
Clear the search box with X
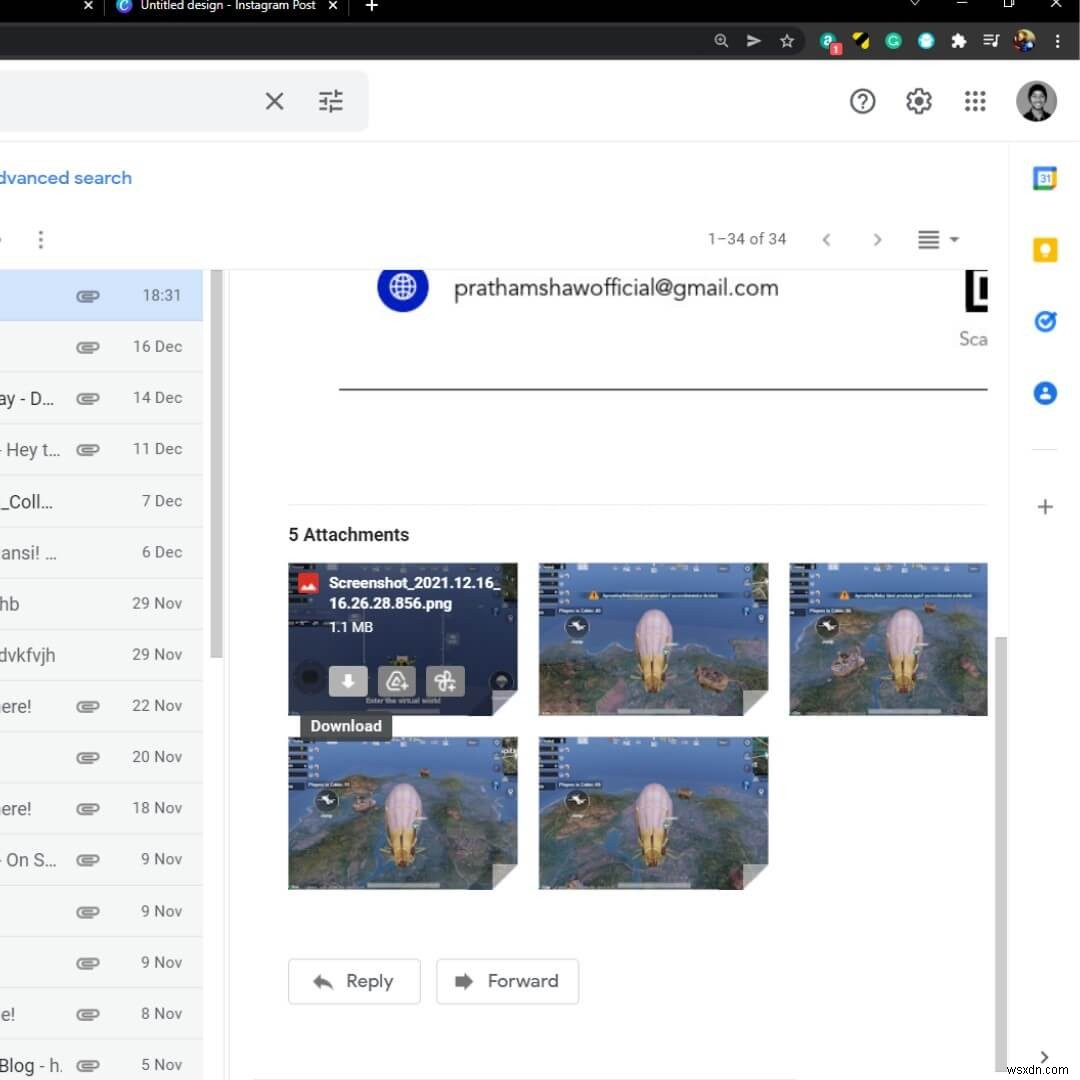coord(274,101)
